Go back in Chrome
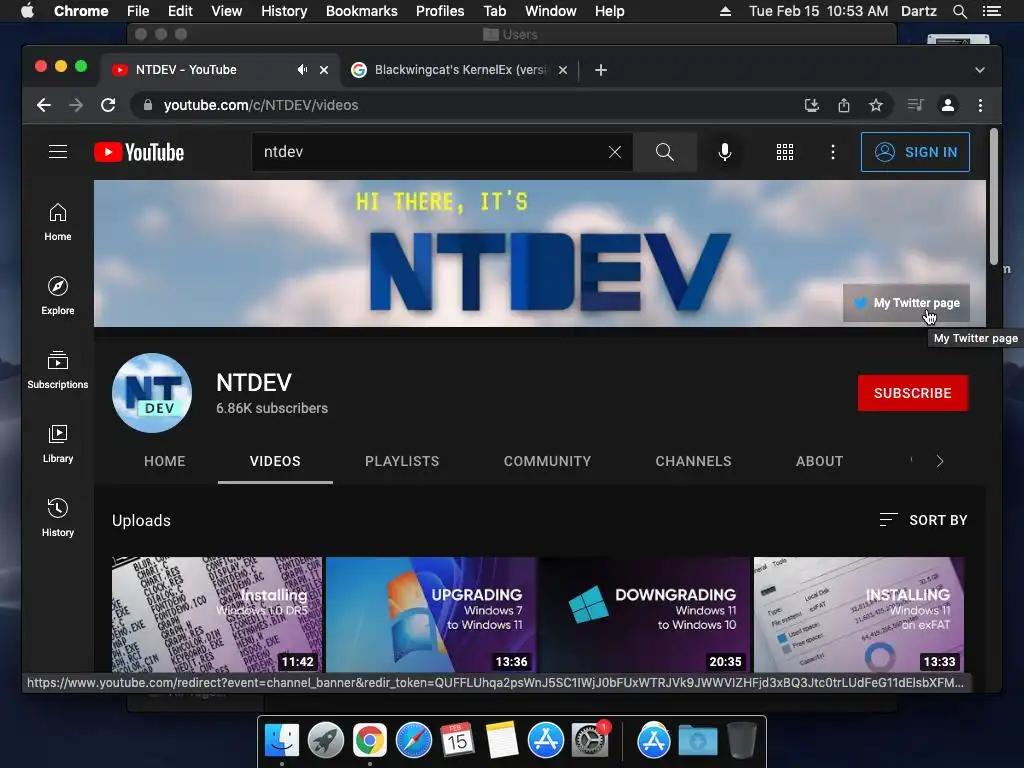The height and width of the screenshot is (768, 1024). pos(44,105)
